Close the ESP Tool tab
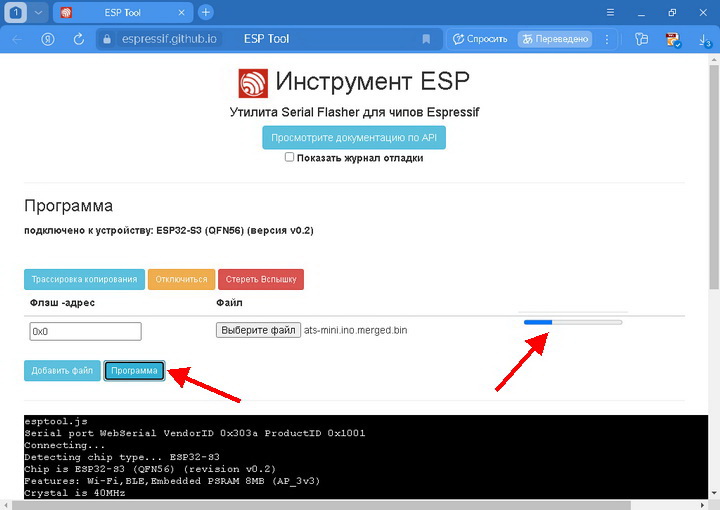 point(181,13)
